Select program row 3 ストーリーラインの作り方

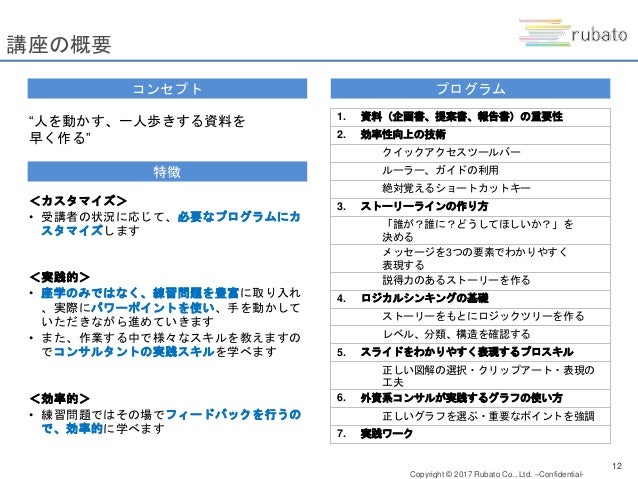pos(470,207)
